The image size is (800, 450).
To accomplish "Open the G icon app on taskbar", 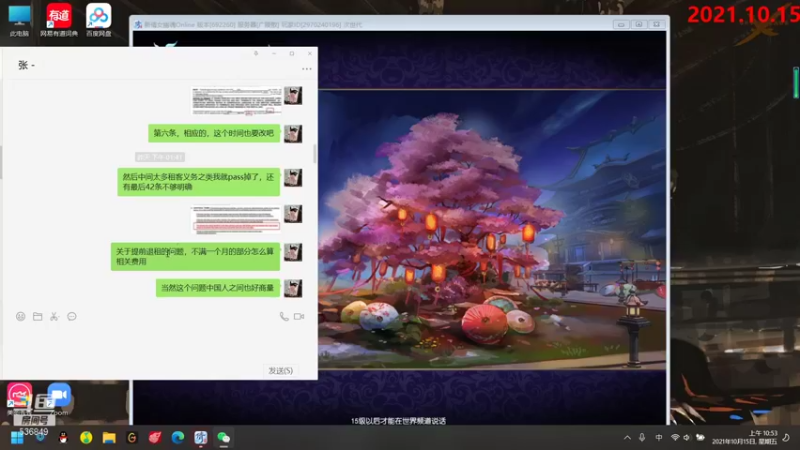I will pyautogui.click(x=132, y=438).
